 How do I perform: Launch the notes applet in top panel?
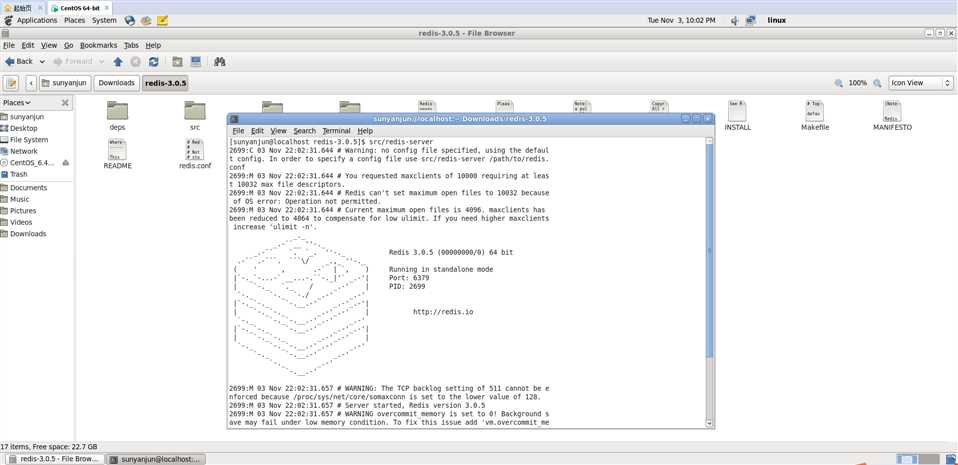pyautogui.click(x=163, y=20)
